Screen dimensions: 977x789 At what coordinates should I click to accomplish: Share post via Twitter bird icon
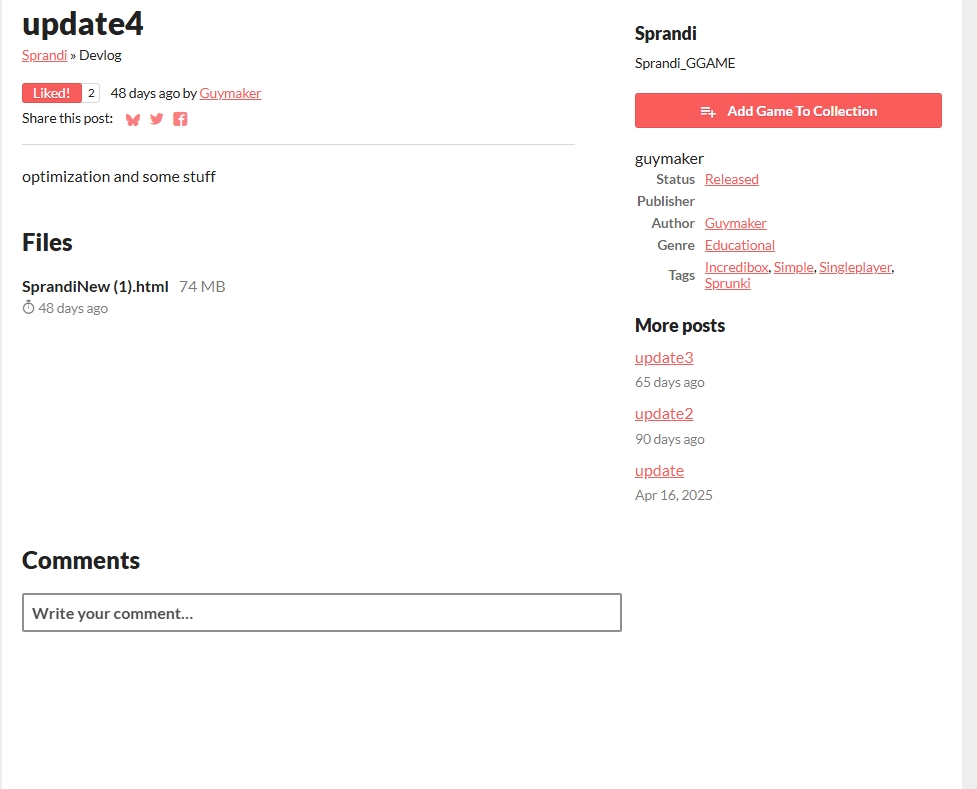tap(157, 119)
